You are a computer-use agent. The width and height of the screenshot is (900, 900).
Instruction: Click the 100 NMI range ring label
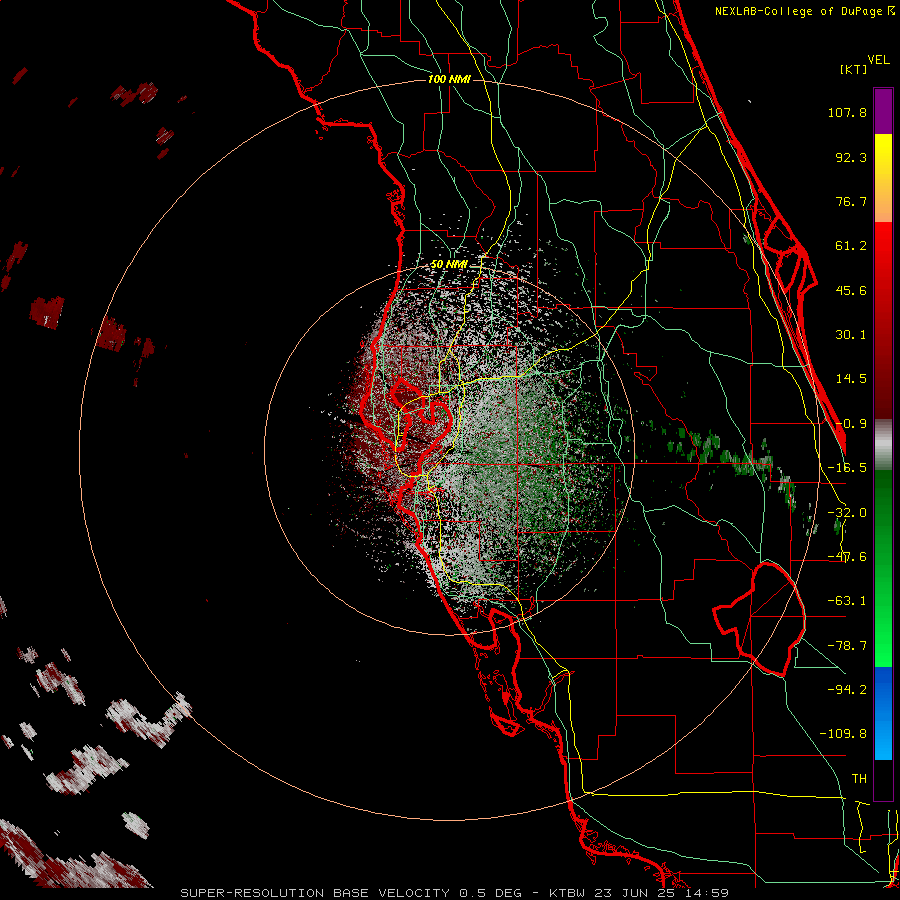[449, 79]
